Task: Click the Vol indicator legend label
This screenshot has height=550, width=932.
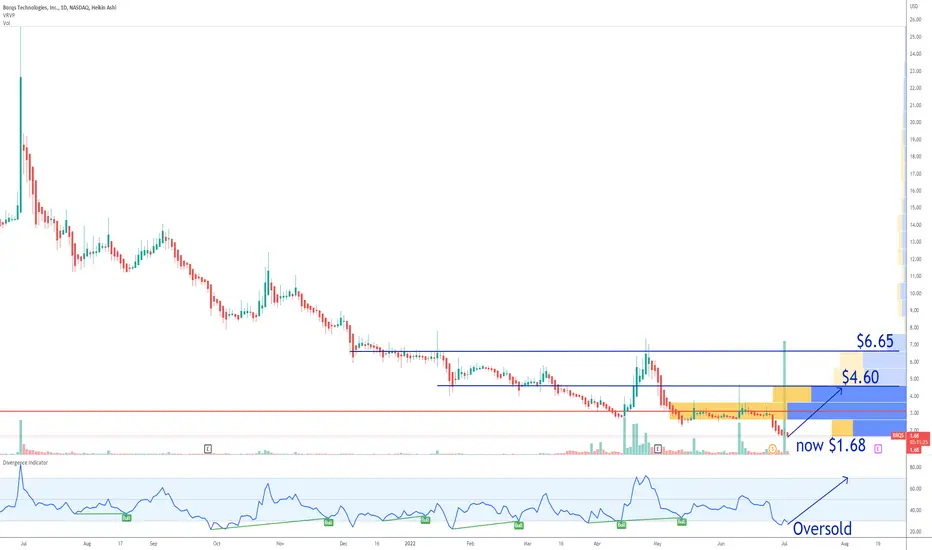Action: point(6,23)
